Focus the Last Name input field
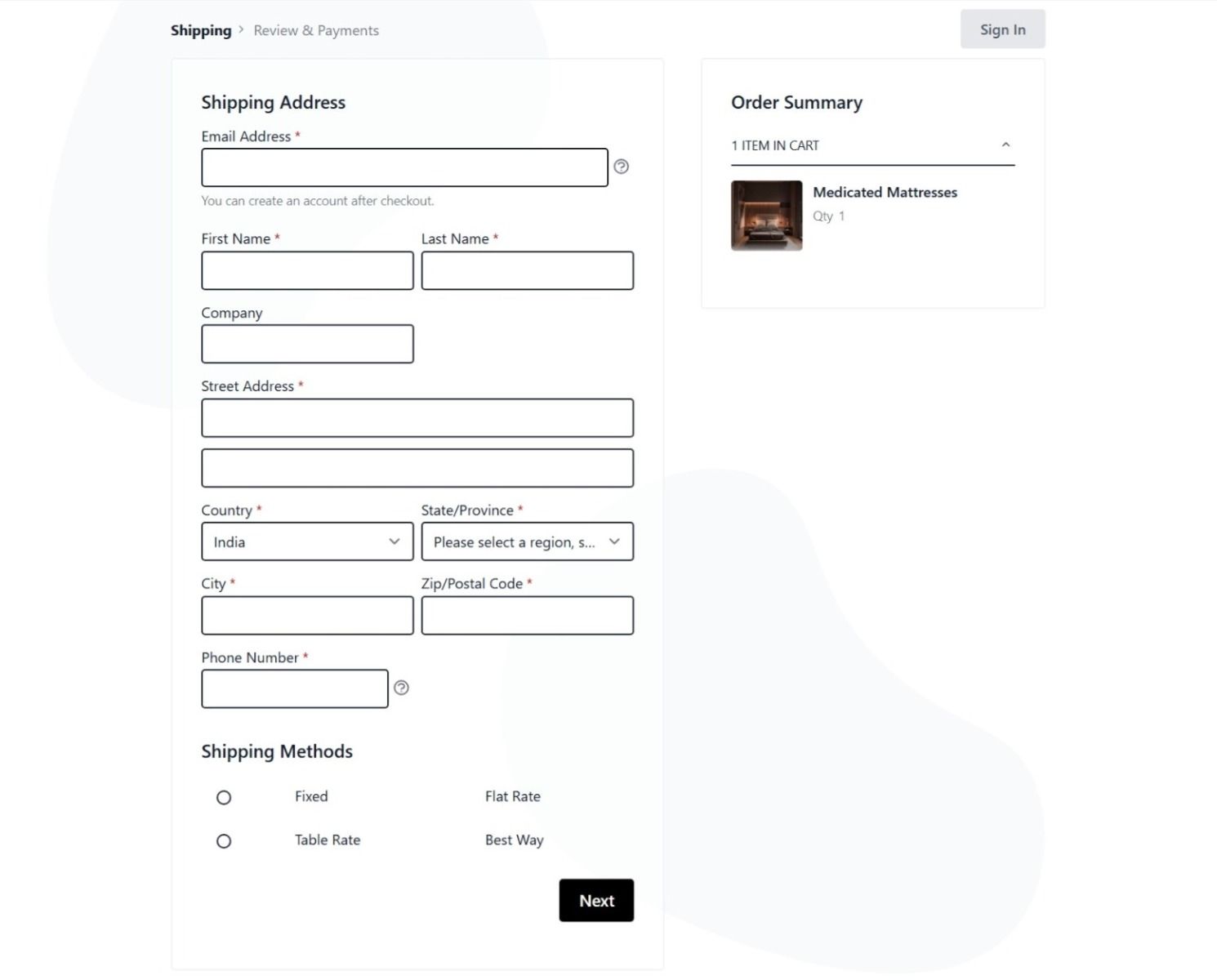The height and width of the screenshot is (980, 1217). 528,270
